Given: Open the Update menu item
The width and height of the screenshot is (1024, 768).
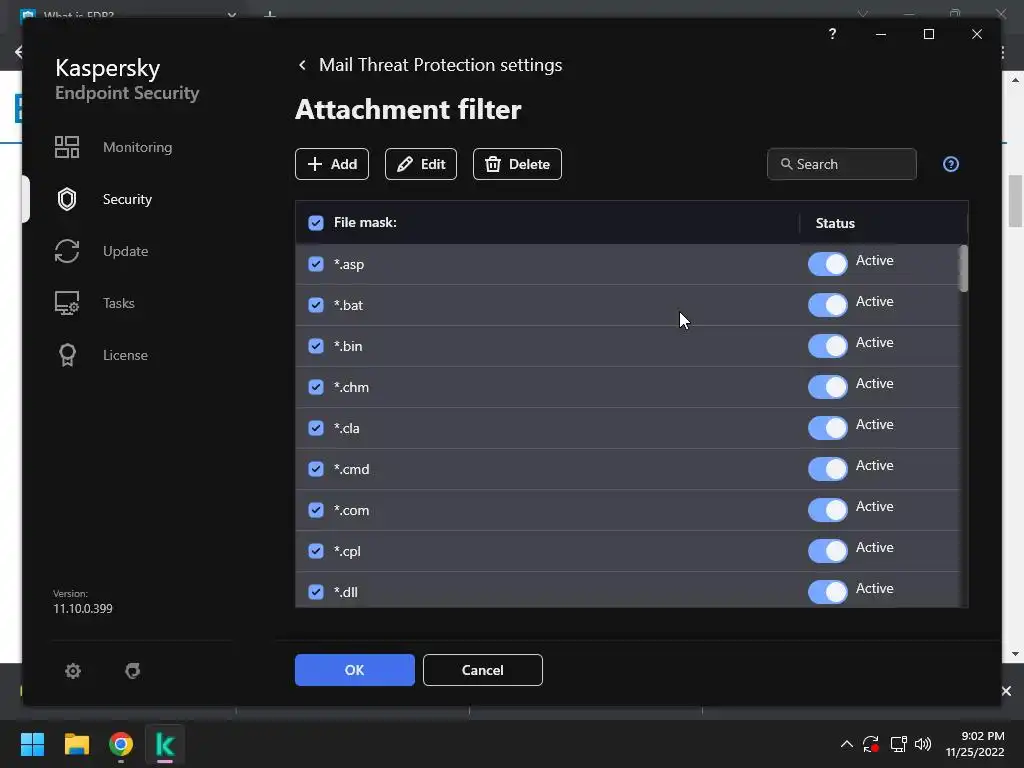Looking at the screenshot, I should 125,251.
